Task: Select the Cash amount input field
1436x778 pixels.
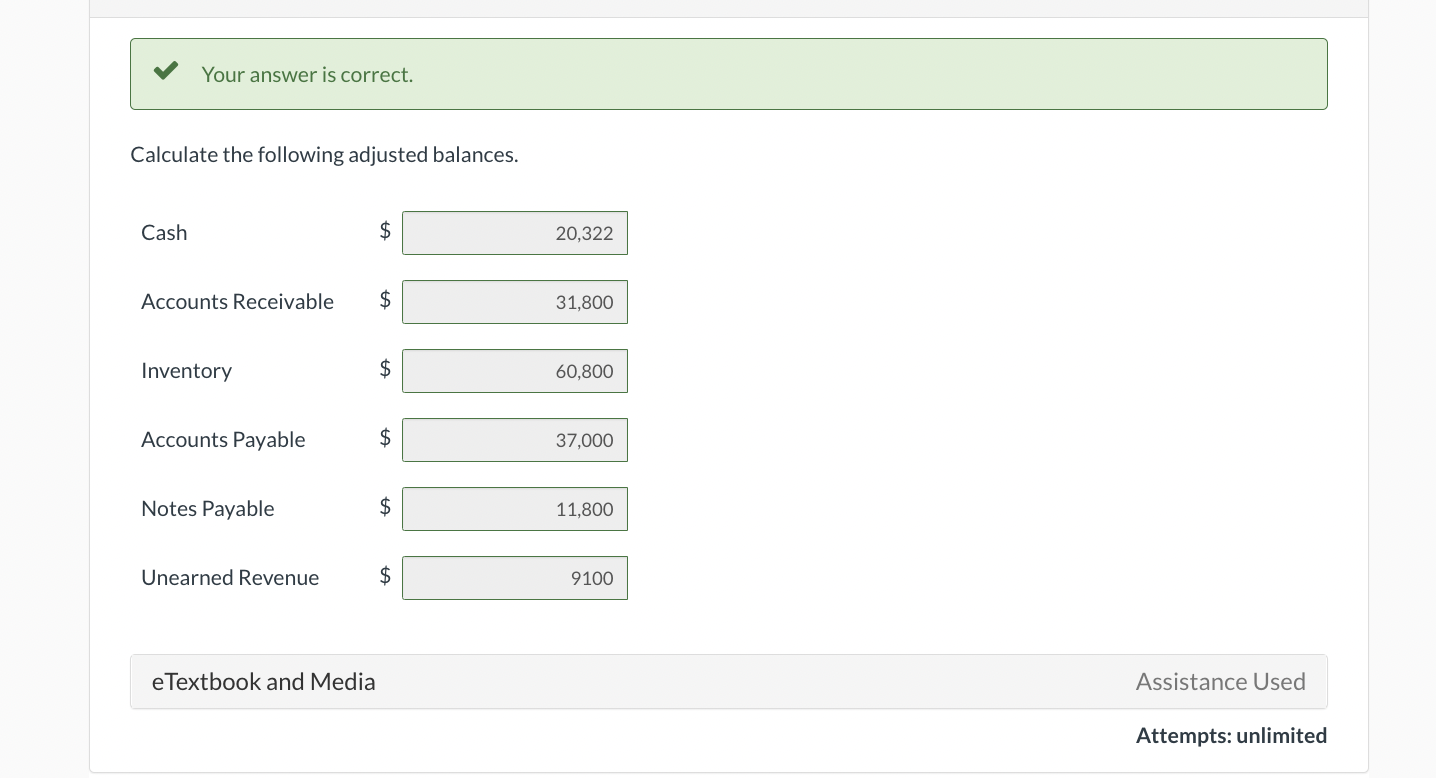Action: coord(514,233)
